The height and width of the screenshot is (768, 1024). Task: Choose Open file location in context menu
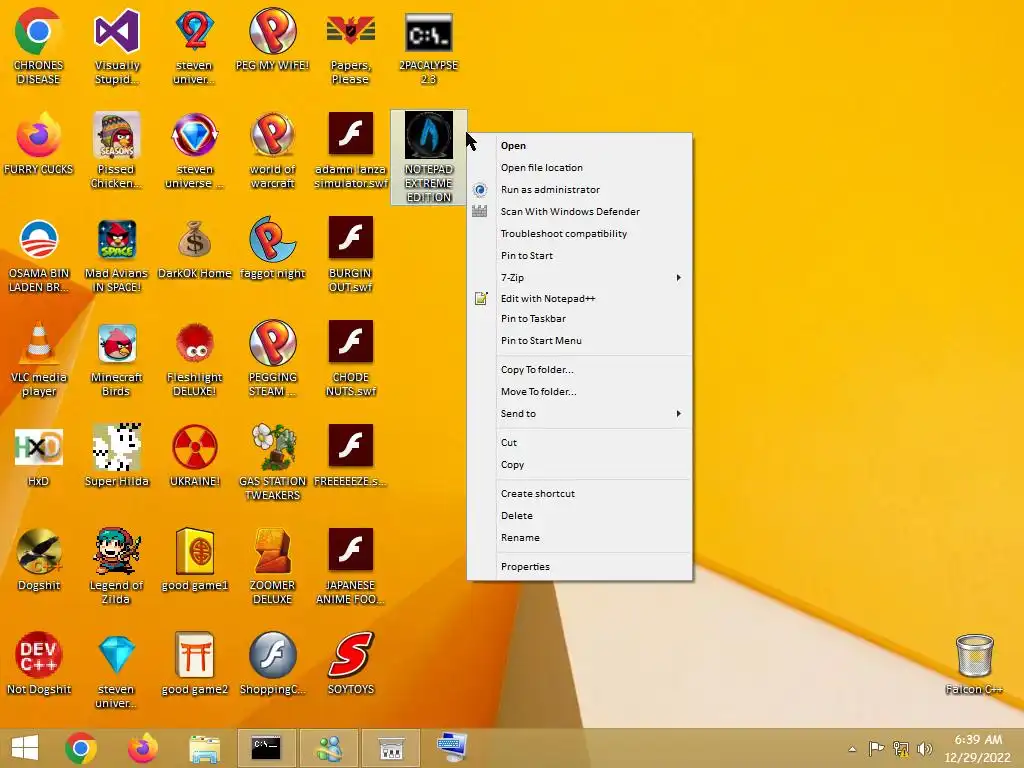click(x=580, y=168)
